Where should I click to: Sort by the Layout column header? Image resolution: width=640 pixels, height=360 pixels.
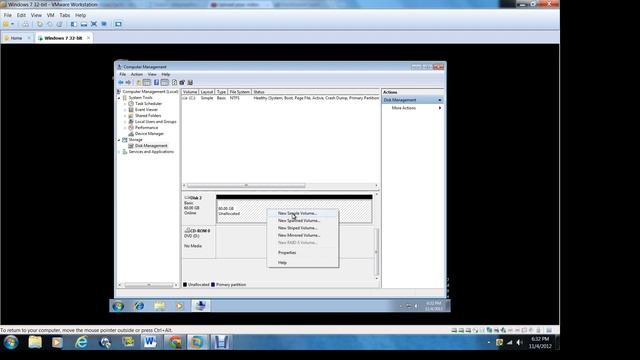(207, 92)
